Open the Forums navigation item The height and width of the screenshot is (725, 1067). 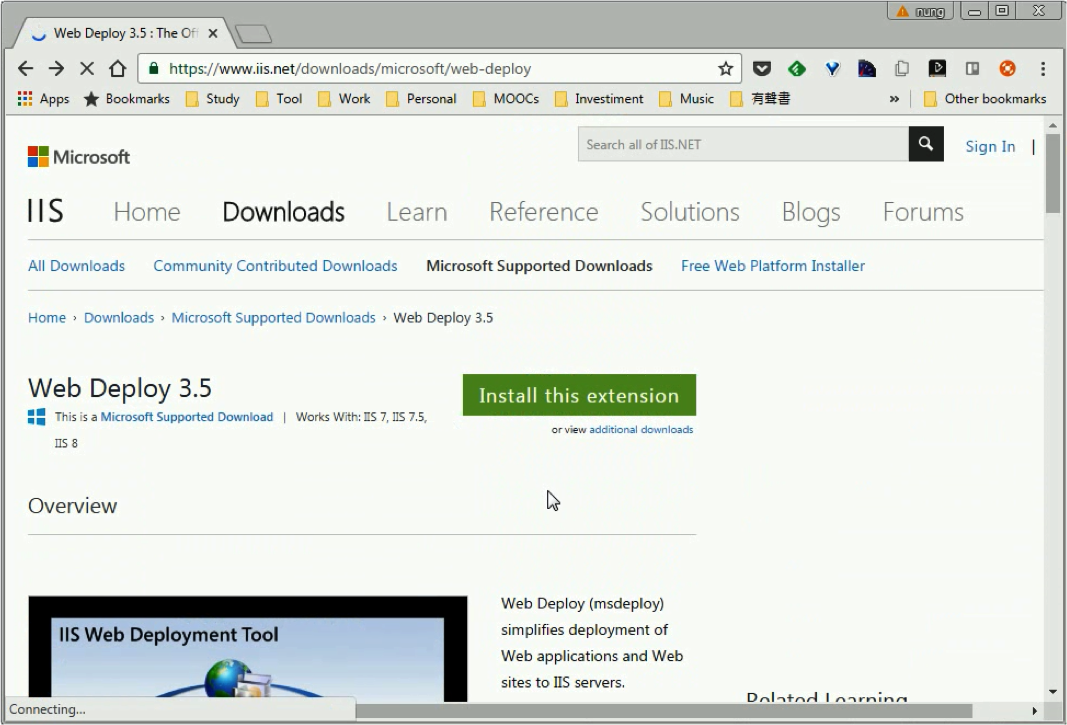pyautogui.click(x=923, y=212)
